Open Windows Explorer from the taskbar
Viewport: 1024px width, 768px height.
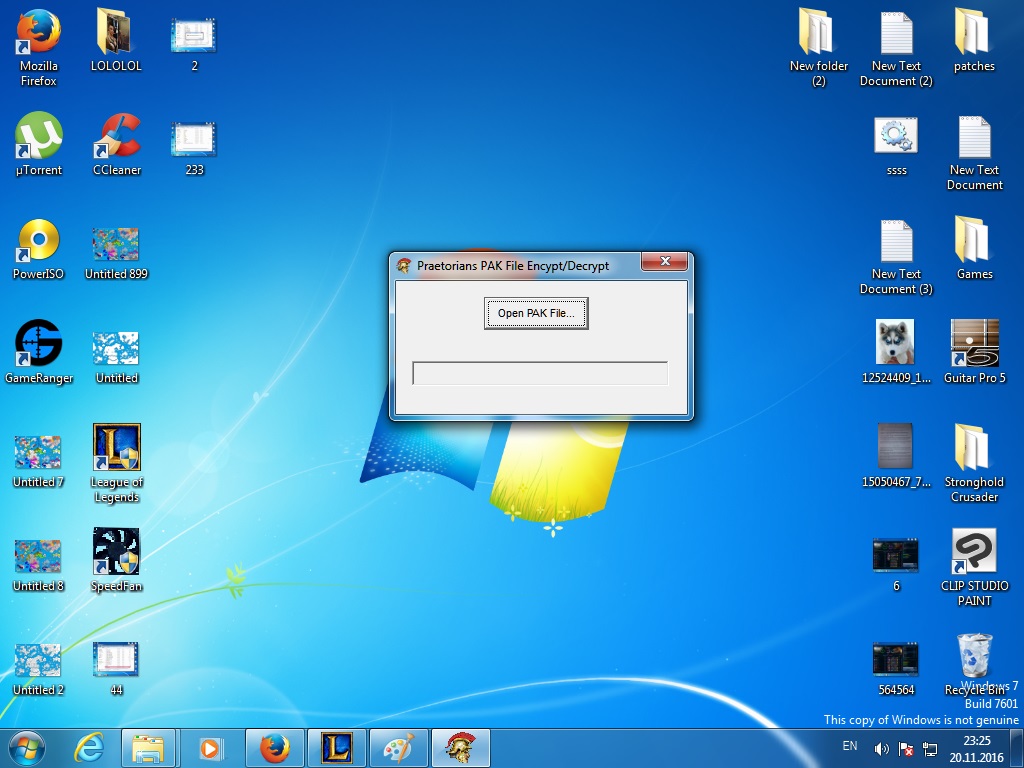click(148, 748)
